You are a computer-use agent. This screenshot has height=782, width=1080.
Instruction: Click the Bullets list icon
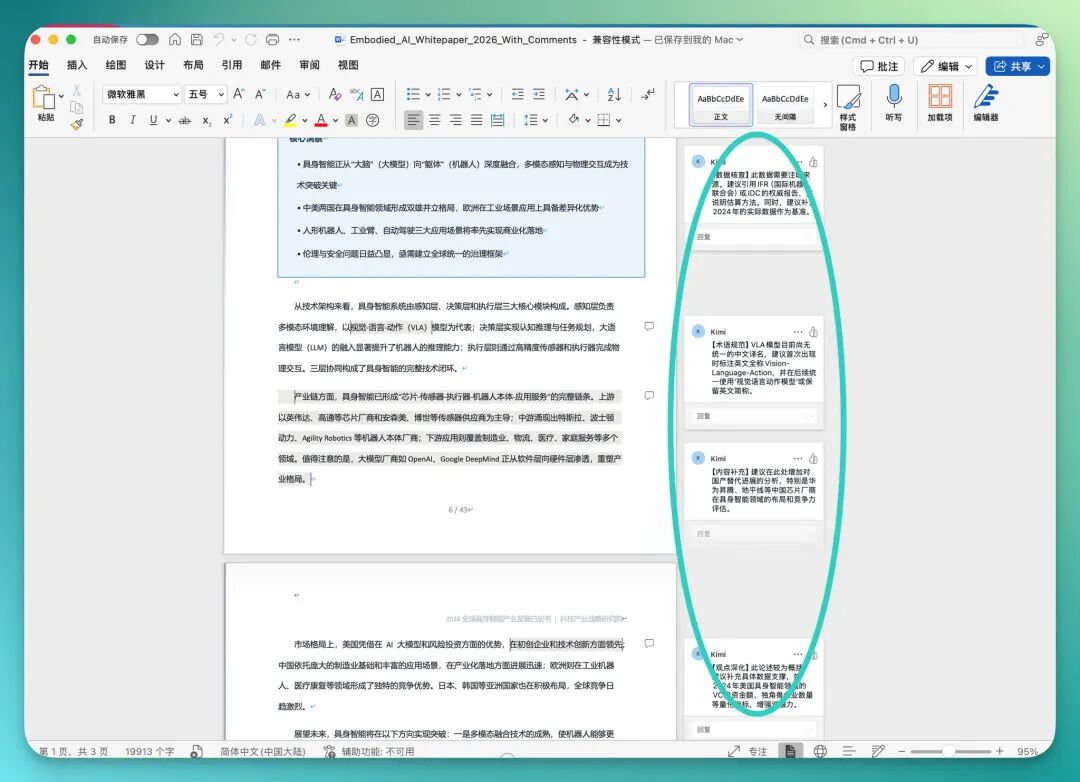coord(413,94)
